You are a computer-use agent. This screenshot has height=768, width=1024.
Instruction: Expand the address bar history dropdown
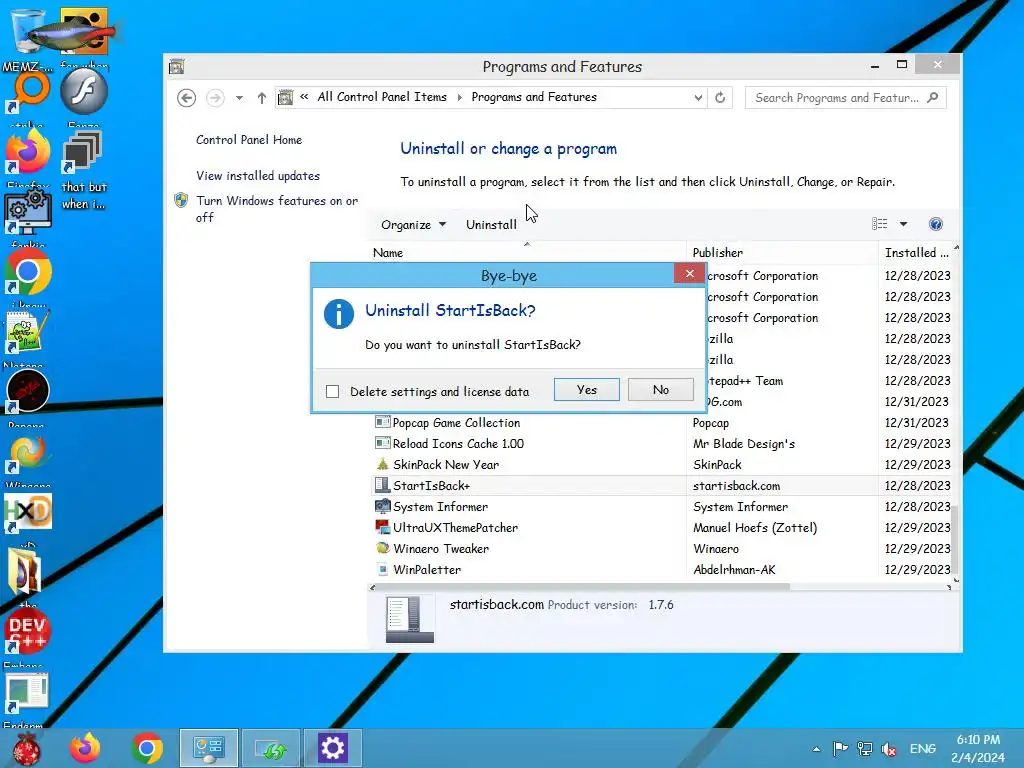pos(698,98)
